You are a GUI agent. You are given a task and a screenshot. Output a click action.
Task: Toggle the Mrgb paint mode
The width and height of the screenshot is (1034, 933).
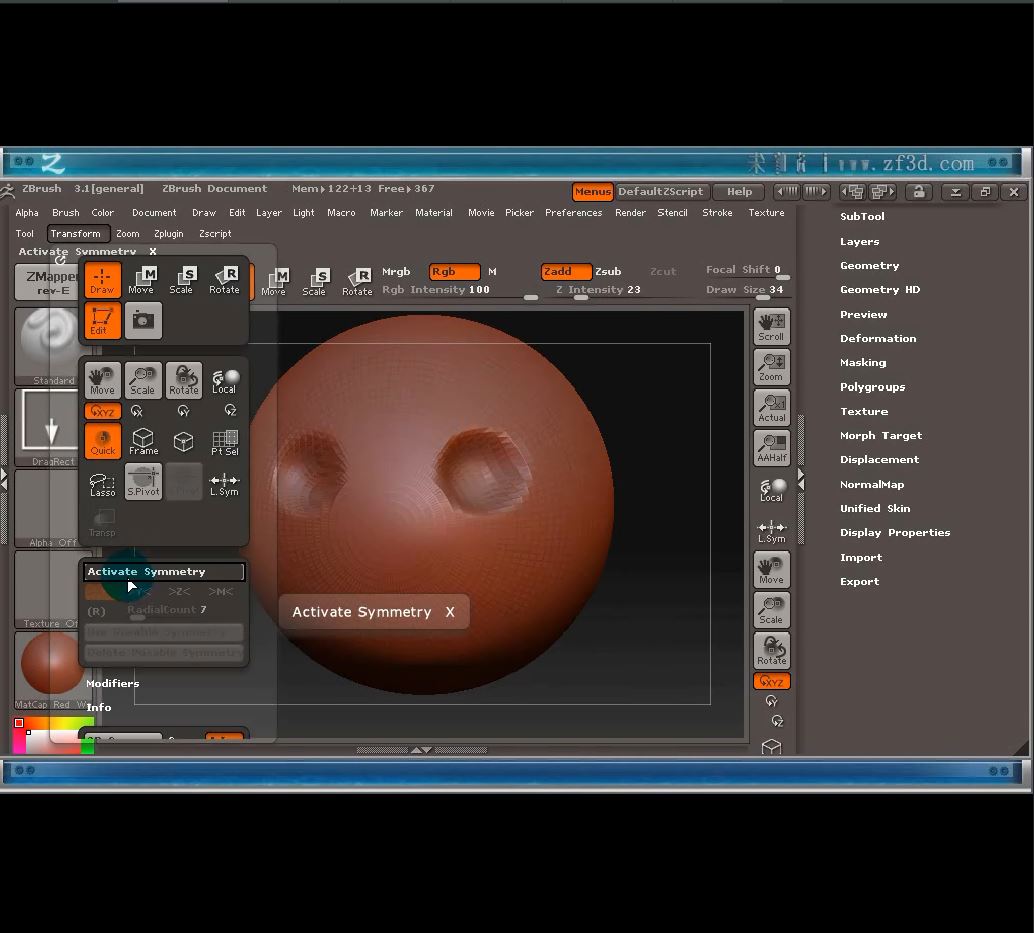tap(396, 272)
